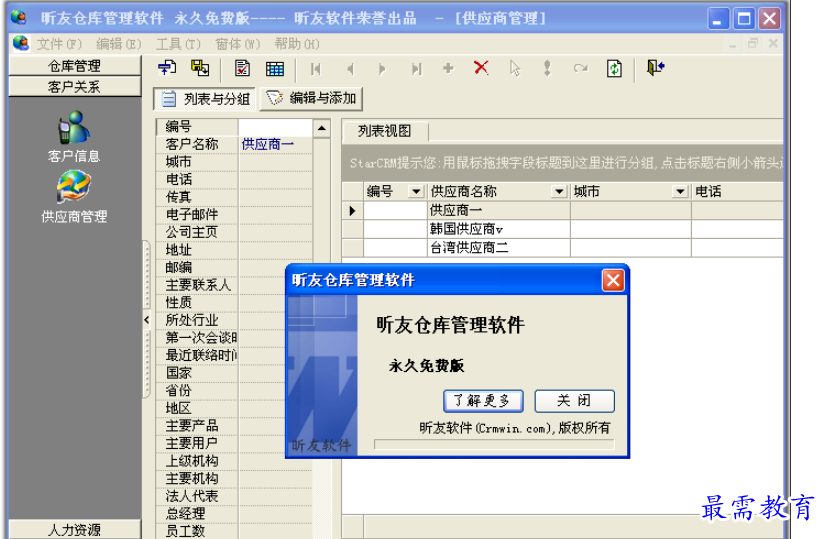Open the 工具(T) menu
823x539 pixels.
(x=178, y=44)
